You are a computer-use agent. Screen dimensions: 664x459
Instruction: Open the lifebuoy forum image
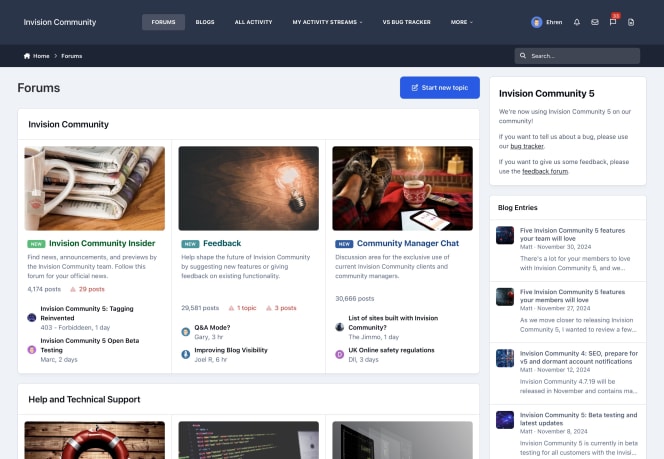coord(95,440)
